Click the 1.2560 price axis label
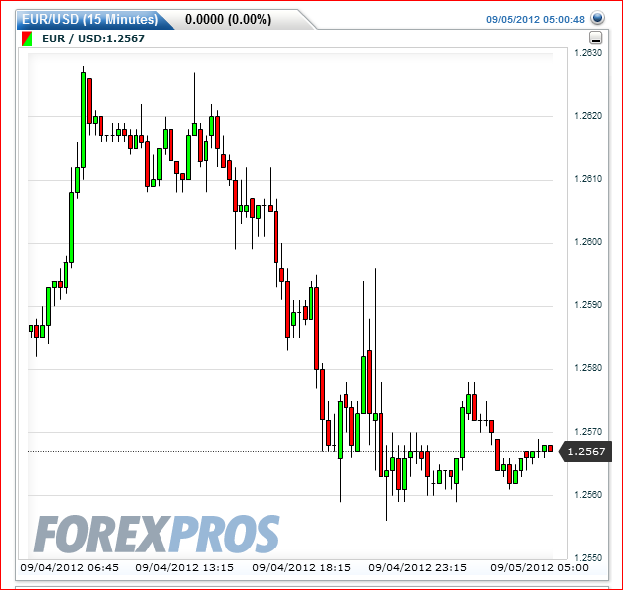The height and width of the screenshot is (590, 623). 588,495
